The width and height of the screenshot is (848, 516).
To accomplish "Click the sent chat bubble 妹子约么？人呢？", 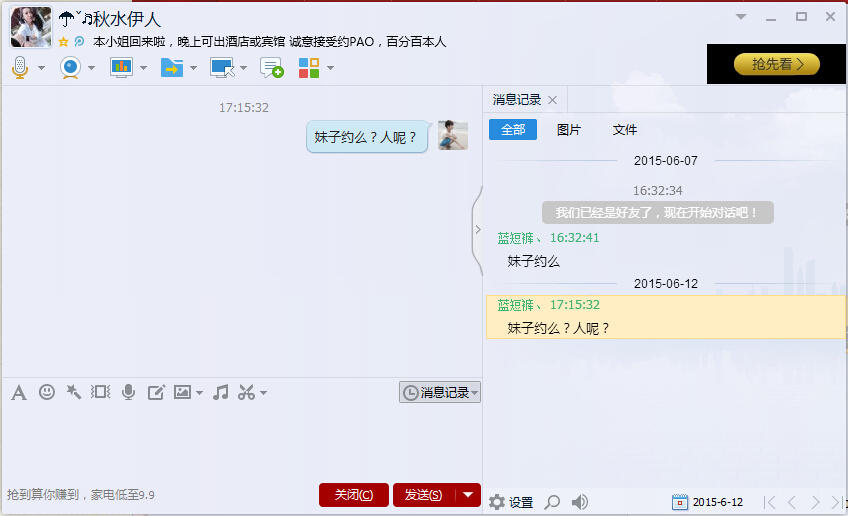I will [x=367, y=137].
